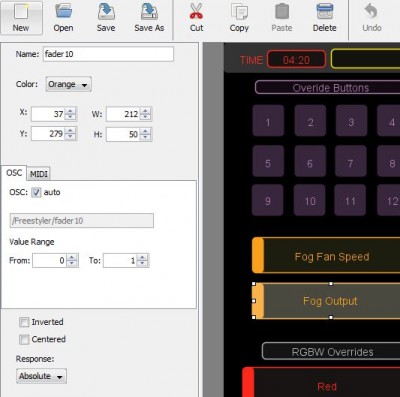Image resolution: width=400 pixels, height=397 pixels.
Task: Save the layout with Save icon
Action: [x=106, y=17]
